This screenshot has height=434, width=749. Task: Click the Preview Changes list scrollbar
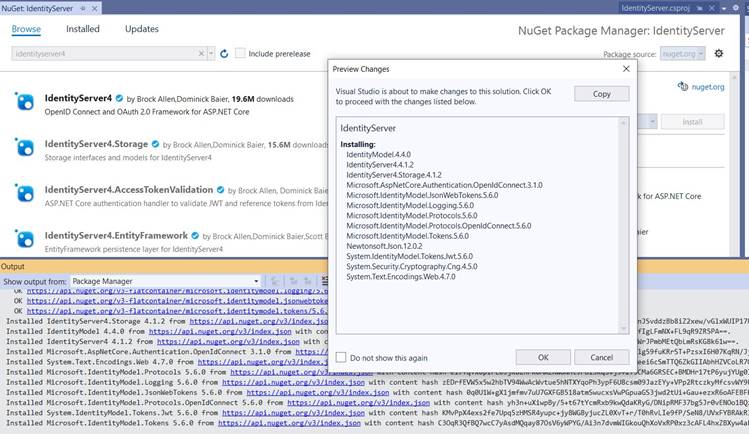[x=623, y=225]
